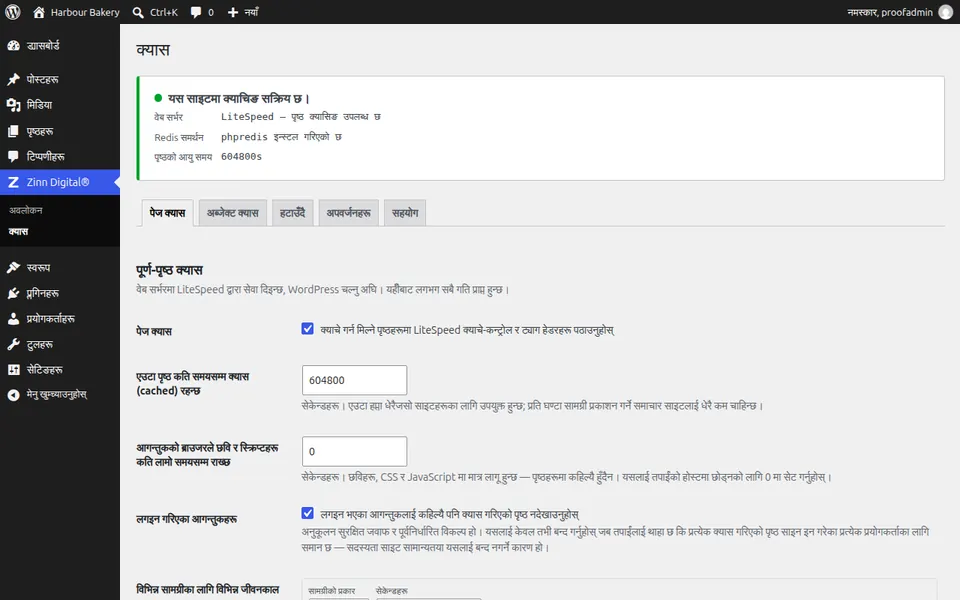Switch to the पेज क्यास tab

point(167,213)
